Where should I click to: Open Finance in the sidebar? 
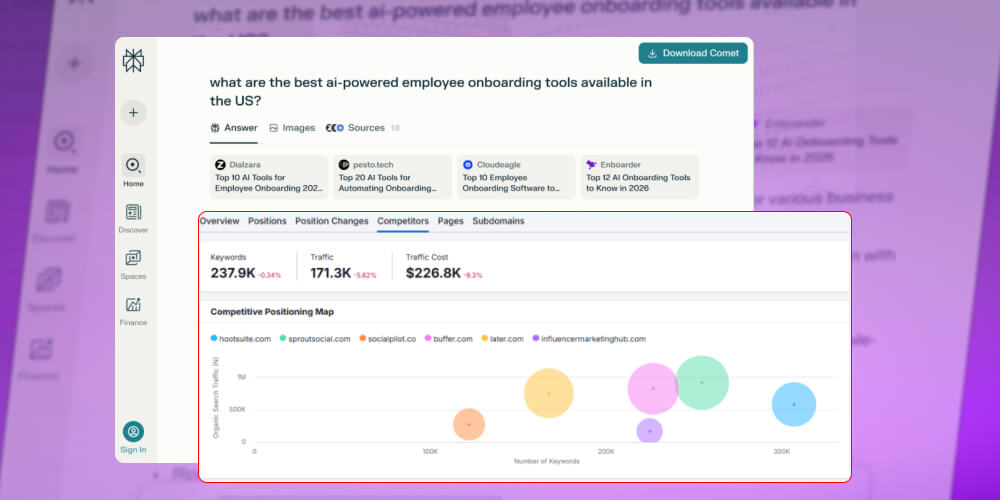tap(133, 310)
